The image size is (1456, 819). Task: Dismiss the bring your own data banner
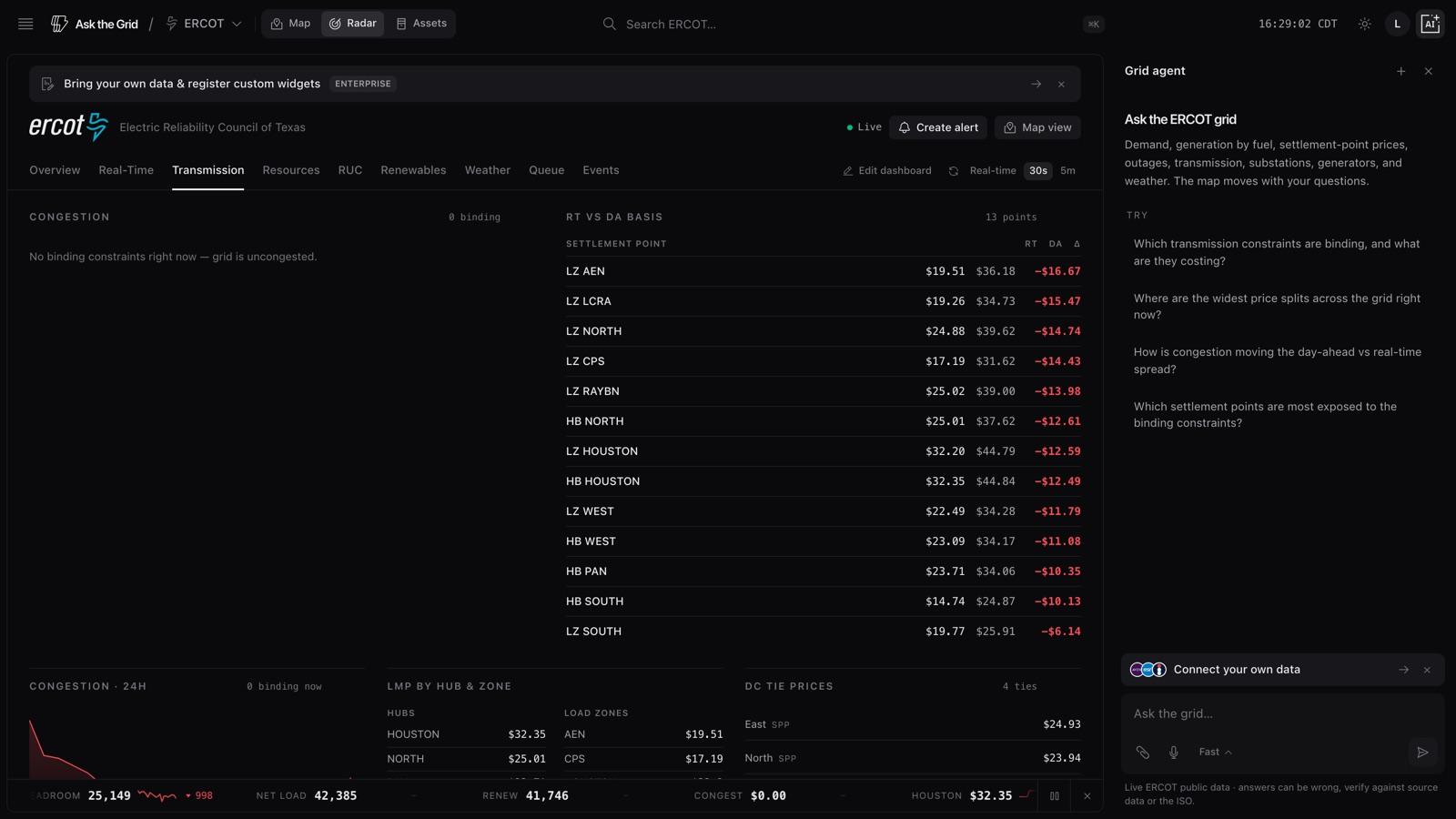[x=1061, y=84]
